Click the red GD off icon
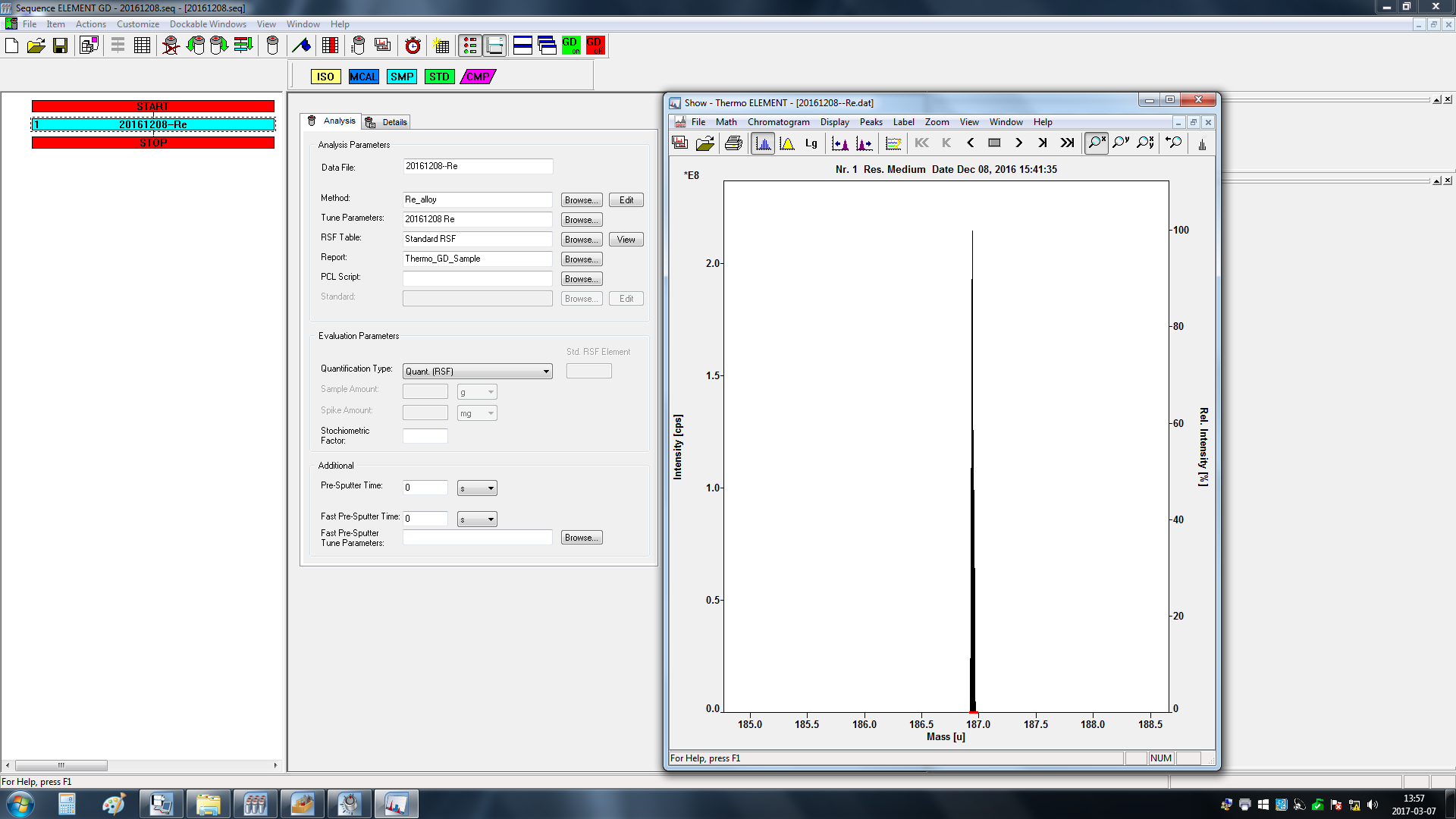Viewport: 1456px width, 819px height. tap(595, 45)
